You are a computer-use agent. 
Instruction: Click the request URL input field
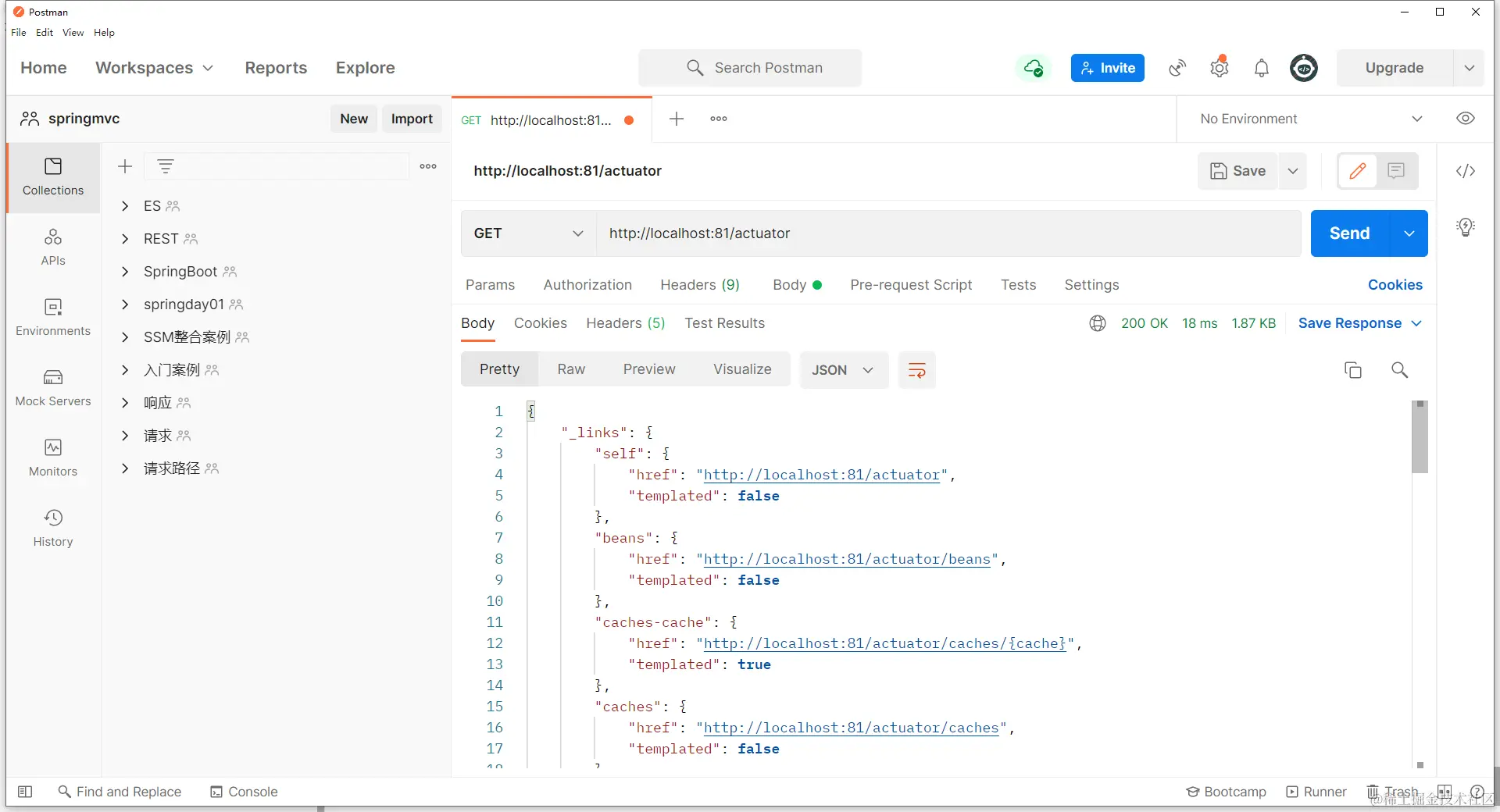(x=948, y=233)
